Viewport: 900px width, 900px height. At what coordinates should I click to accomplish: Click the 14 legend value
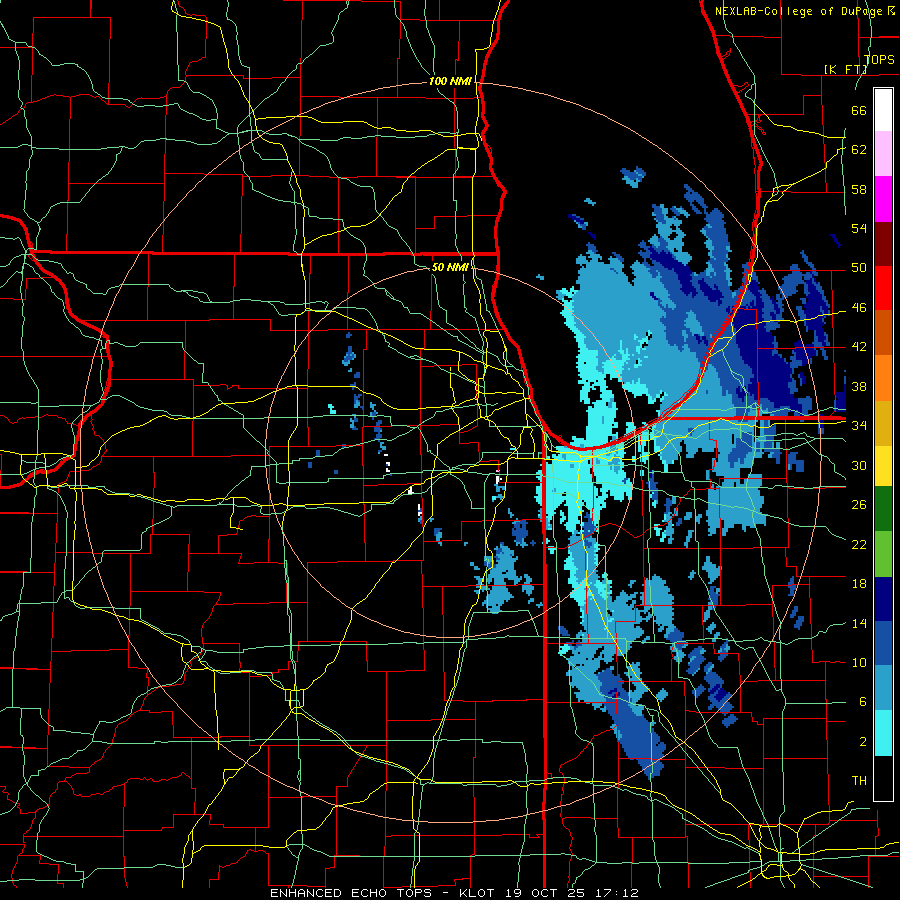[859, 623]
